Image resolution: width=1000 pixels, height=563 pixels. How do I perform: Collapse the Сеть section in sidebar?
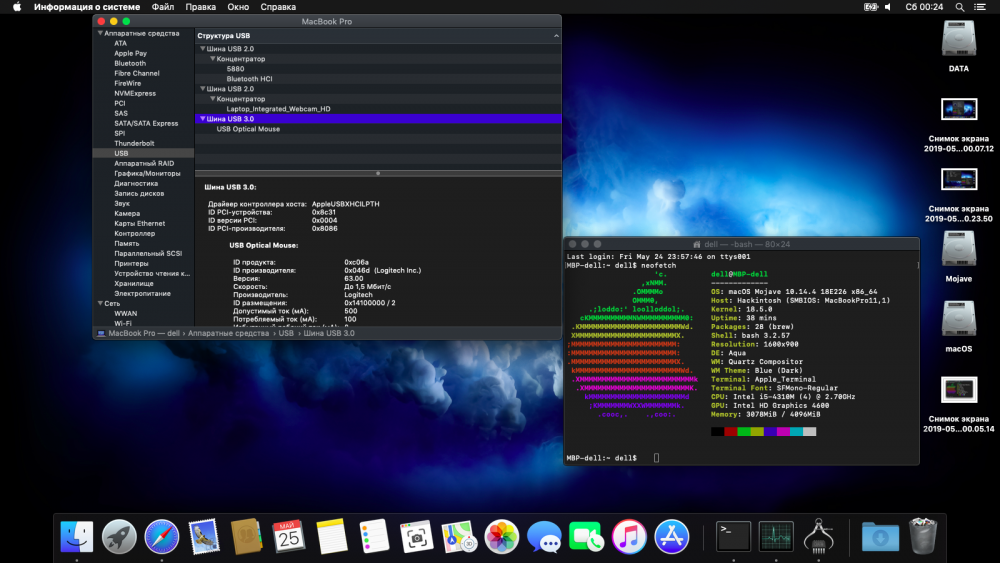tap(100, 303)
